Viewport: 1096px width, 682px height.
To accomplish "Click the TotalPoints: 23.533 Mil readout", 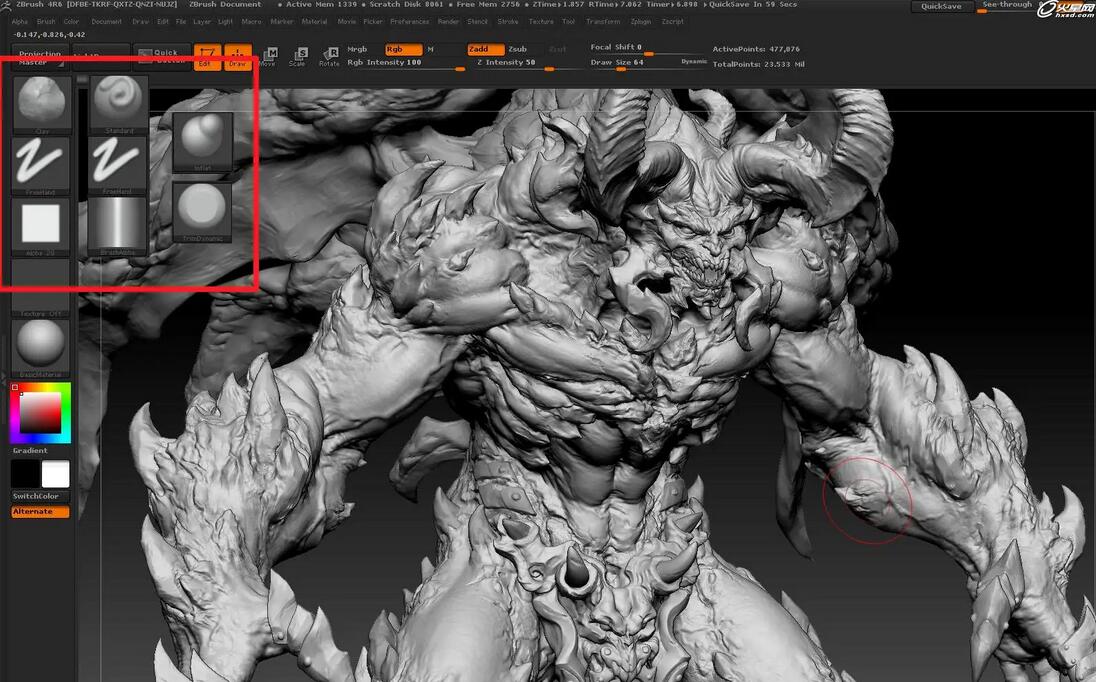I will pos(758,64).
